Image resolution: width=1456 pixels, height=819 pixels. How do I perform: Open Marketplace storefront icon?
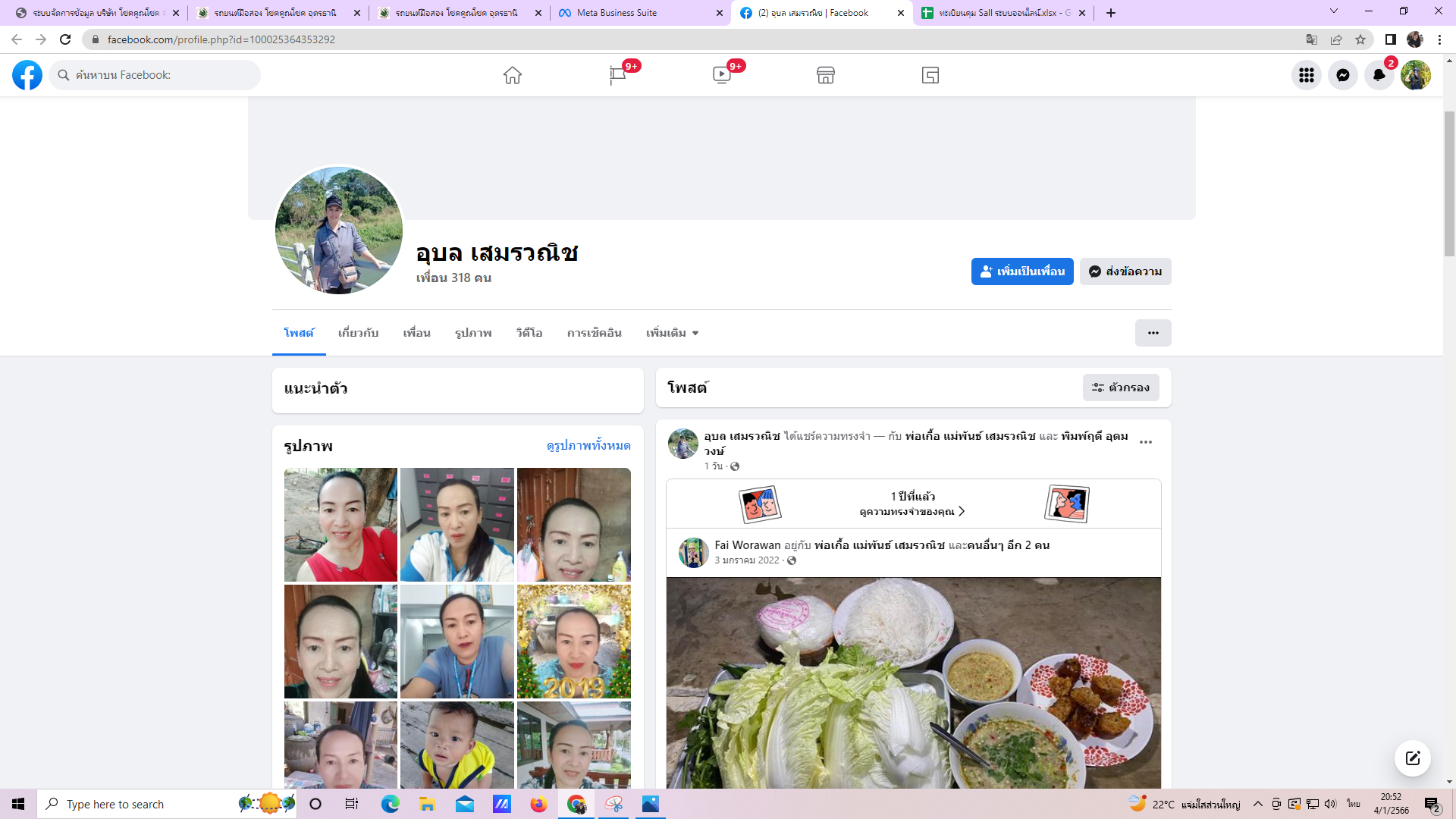(826, 75)
